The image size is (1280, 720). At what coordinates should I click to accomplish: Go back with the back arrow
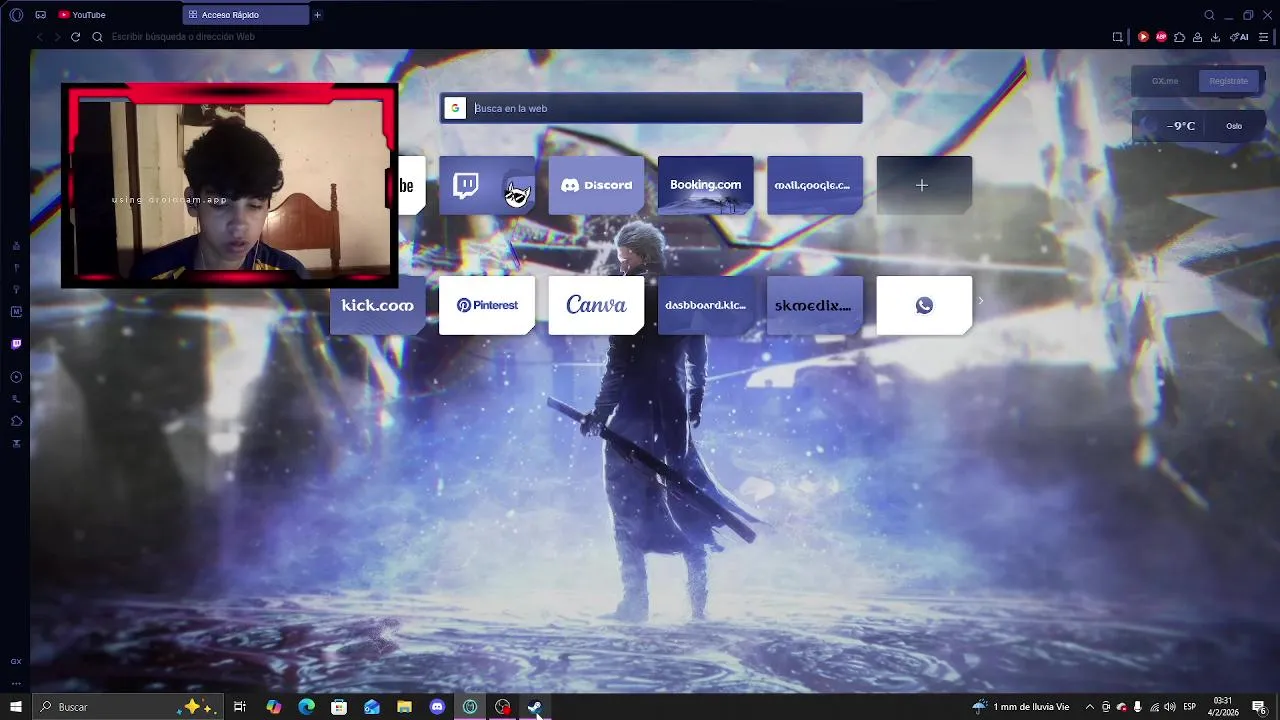(39, 37)
